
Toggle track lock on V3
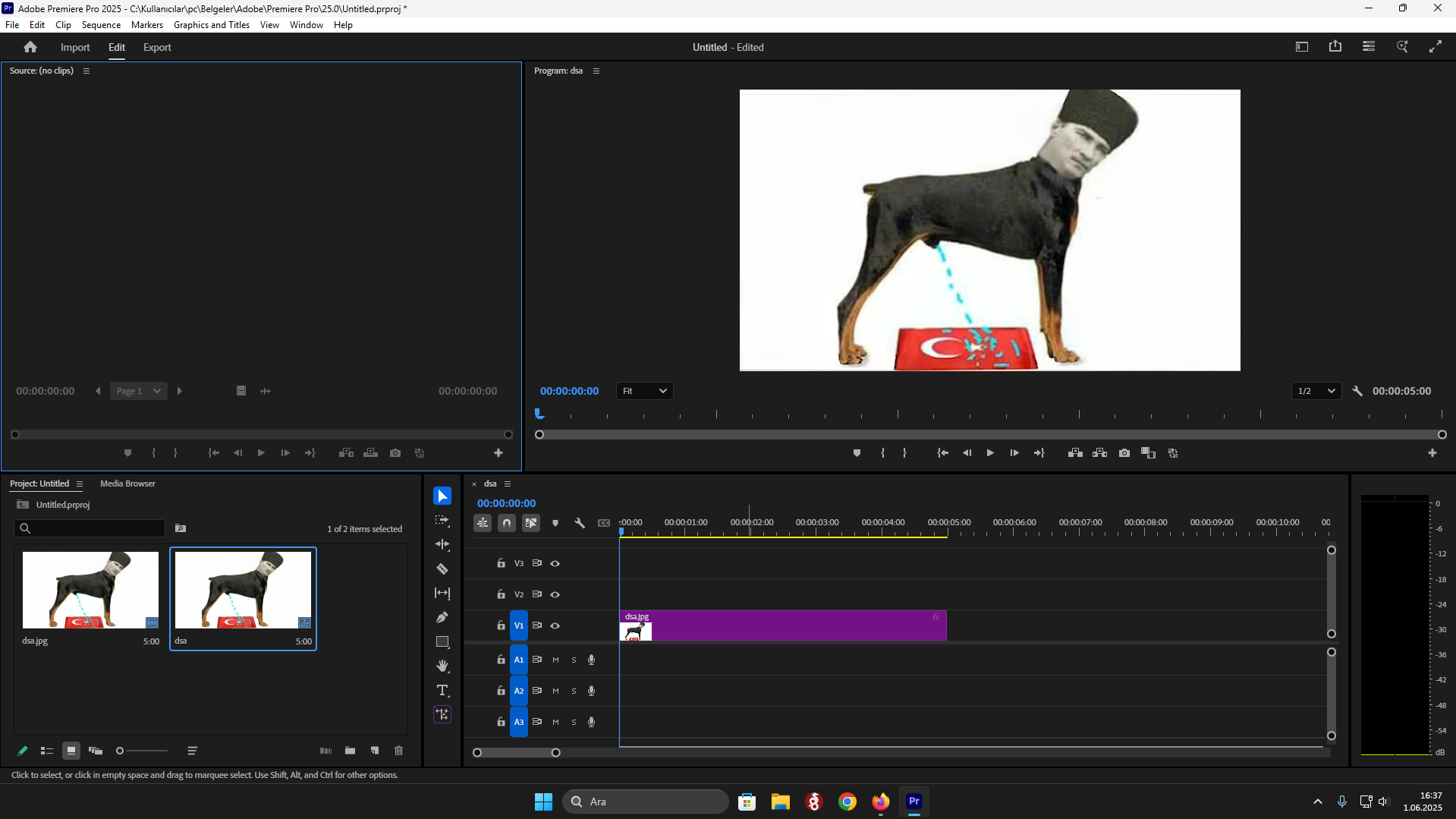click(x=501, y=563)
